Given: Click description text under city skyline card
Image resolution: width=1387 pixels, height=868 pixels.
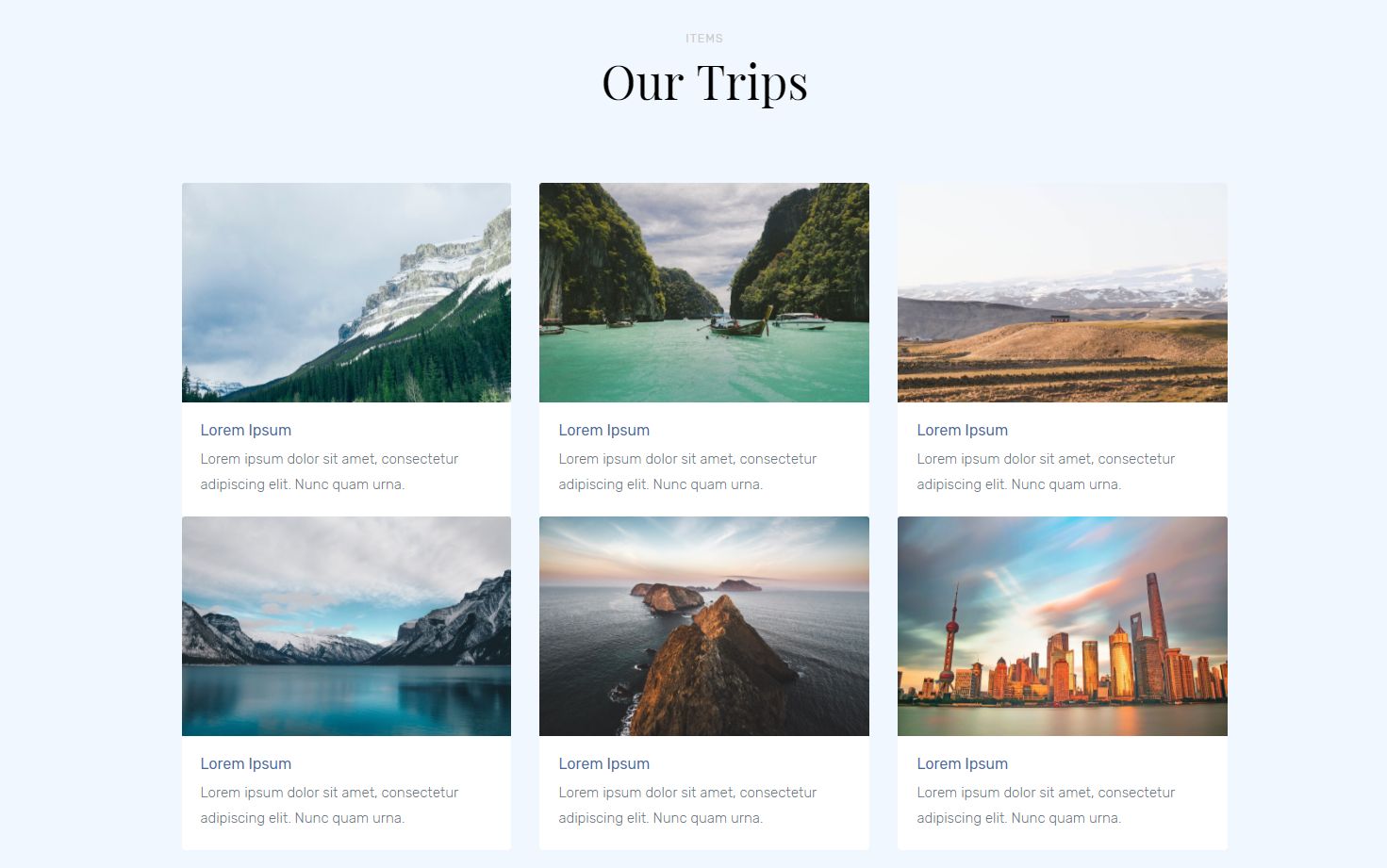Looking at the screenshot, I should pos(1046,805).
